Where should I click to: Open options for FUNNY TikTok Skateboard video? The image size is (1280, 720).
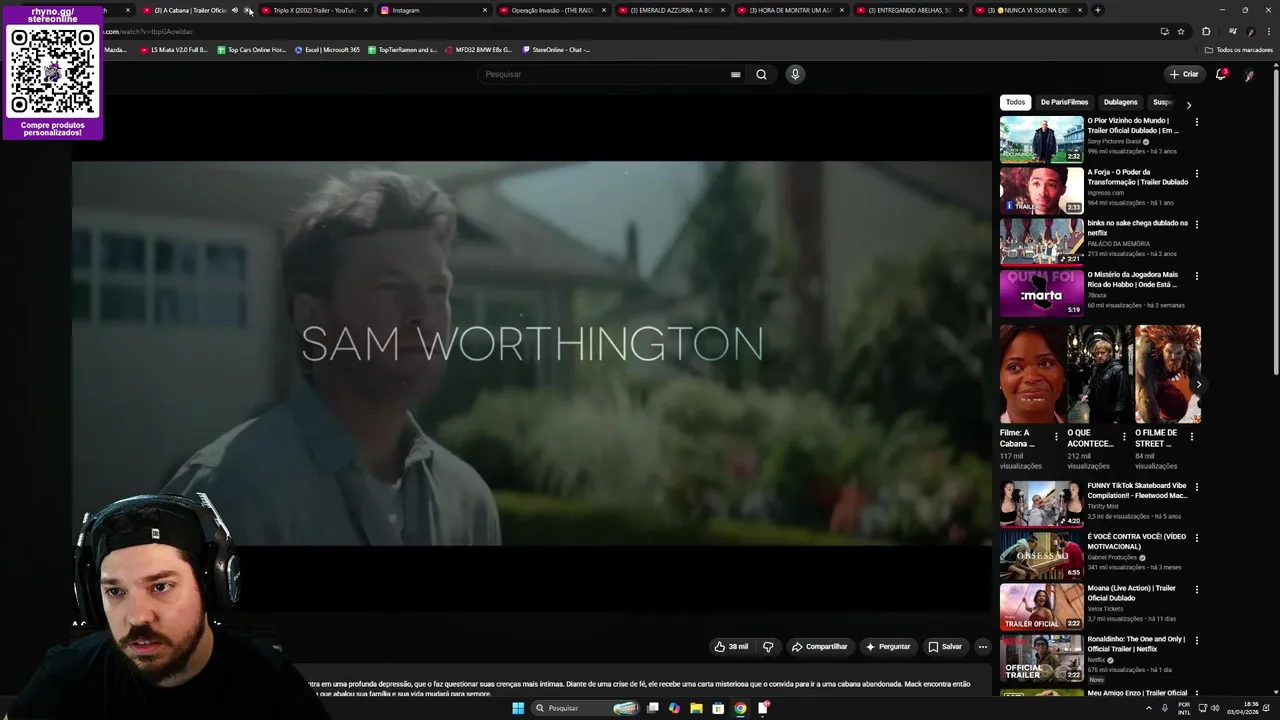tap(1196, 487)
